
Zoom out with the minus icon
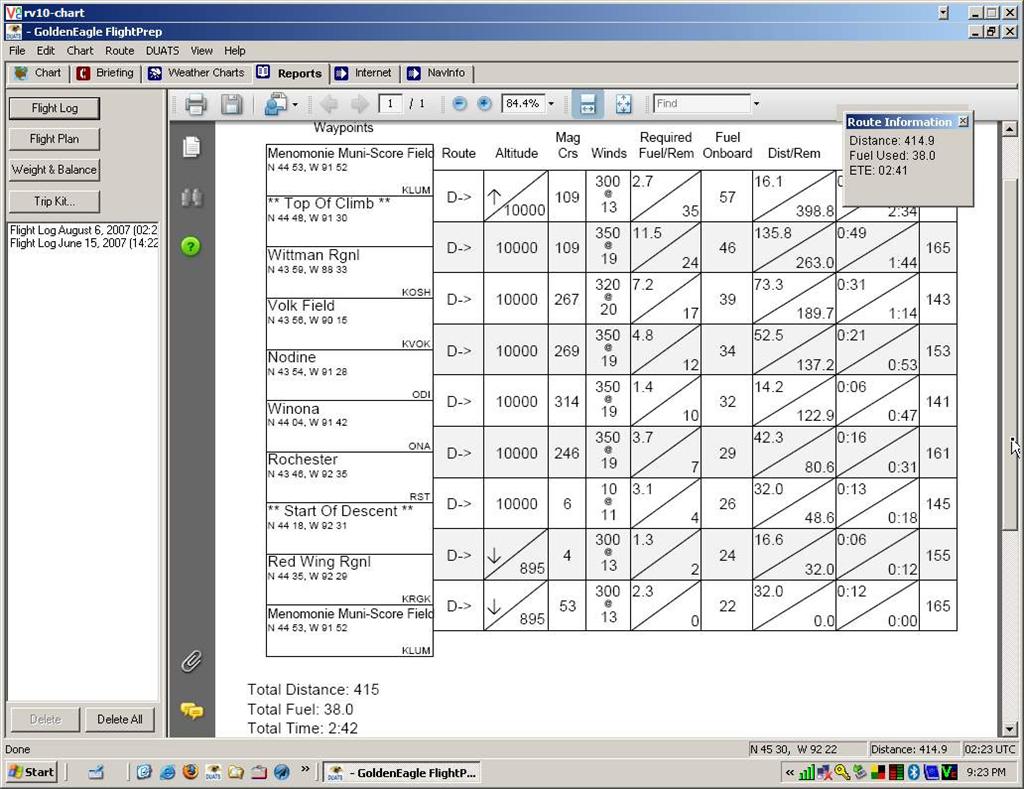[460, 103]
